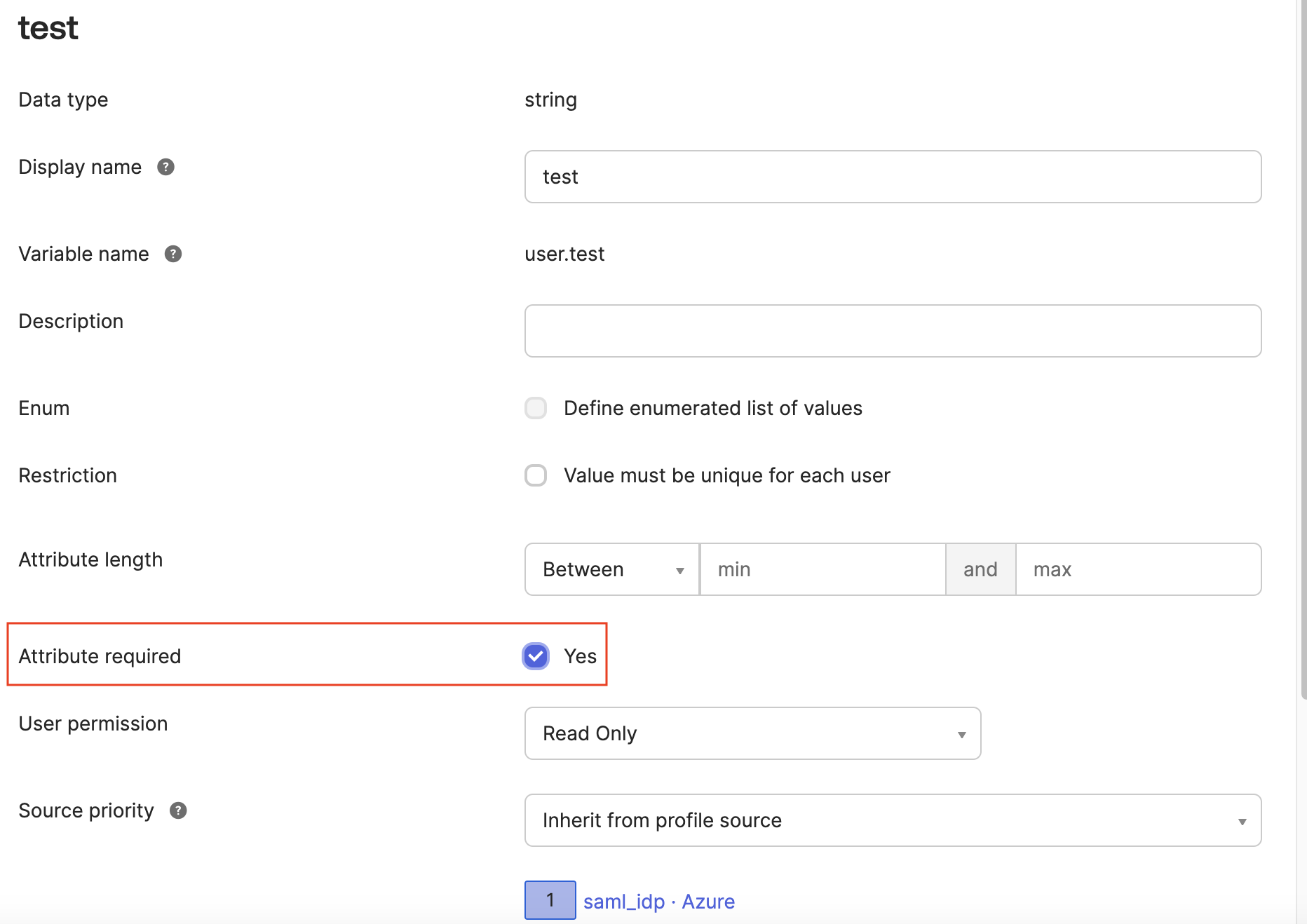Enable 'Define enumerated list of values'
Viewport: 1307px width, 924px height.
coord(536,407)
